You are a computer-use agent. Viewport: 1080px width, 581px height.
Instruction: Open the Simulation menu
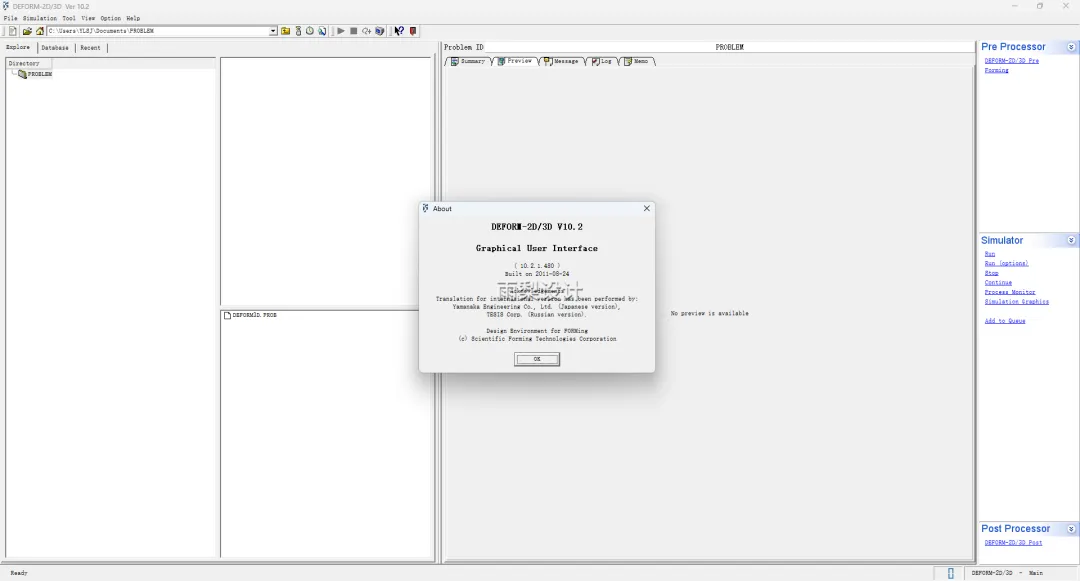click(x=40, y=19)
